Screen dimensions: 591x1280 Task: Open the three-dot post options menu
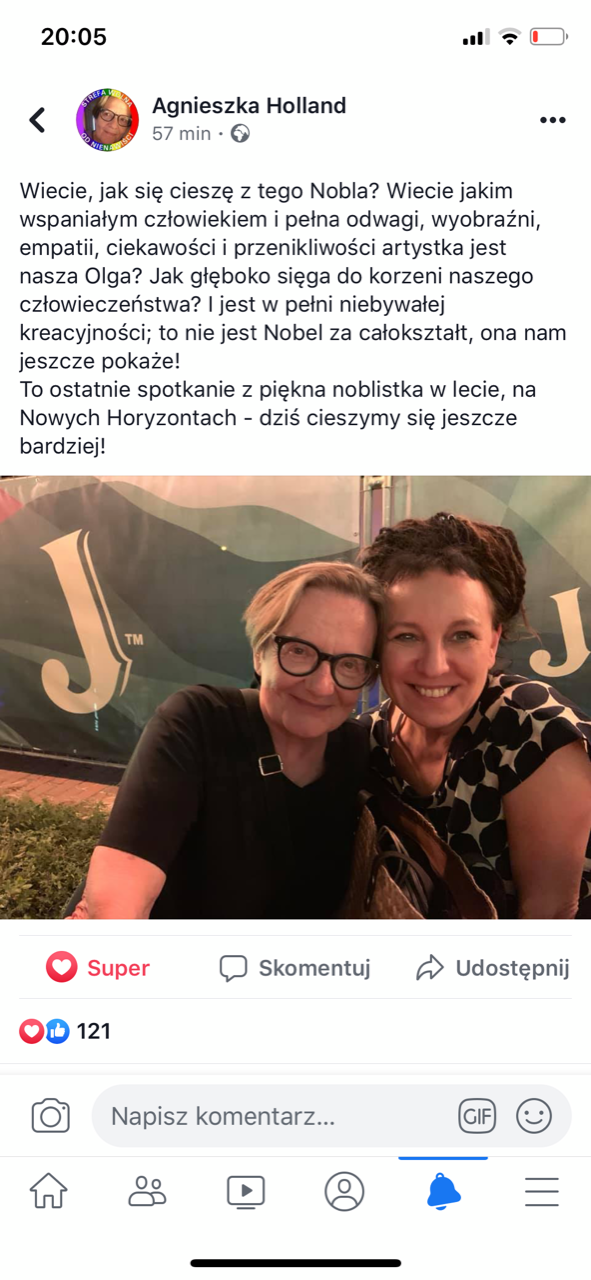[x=552, y=120]
